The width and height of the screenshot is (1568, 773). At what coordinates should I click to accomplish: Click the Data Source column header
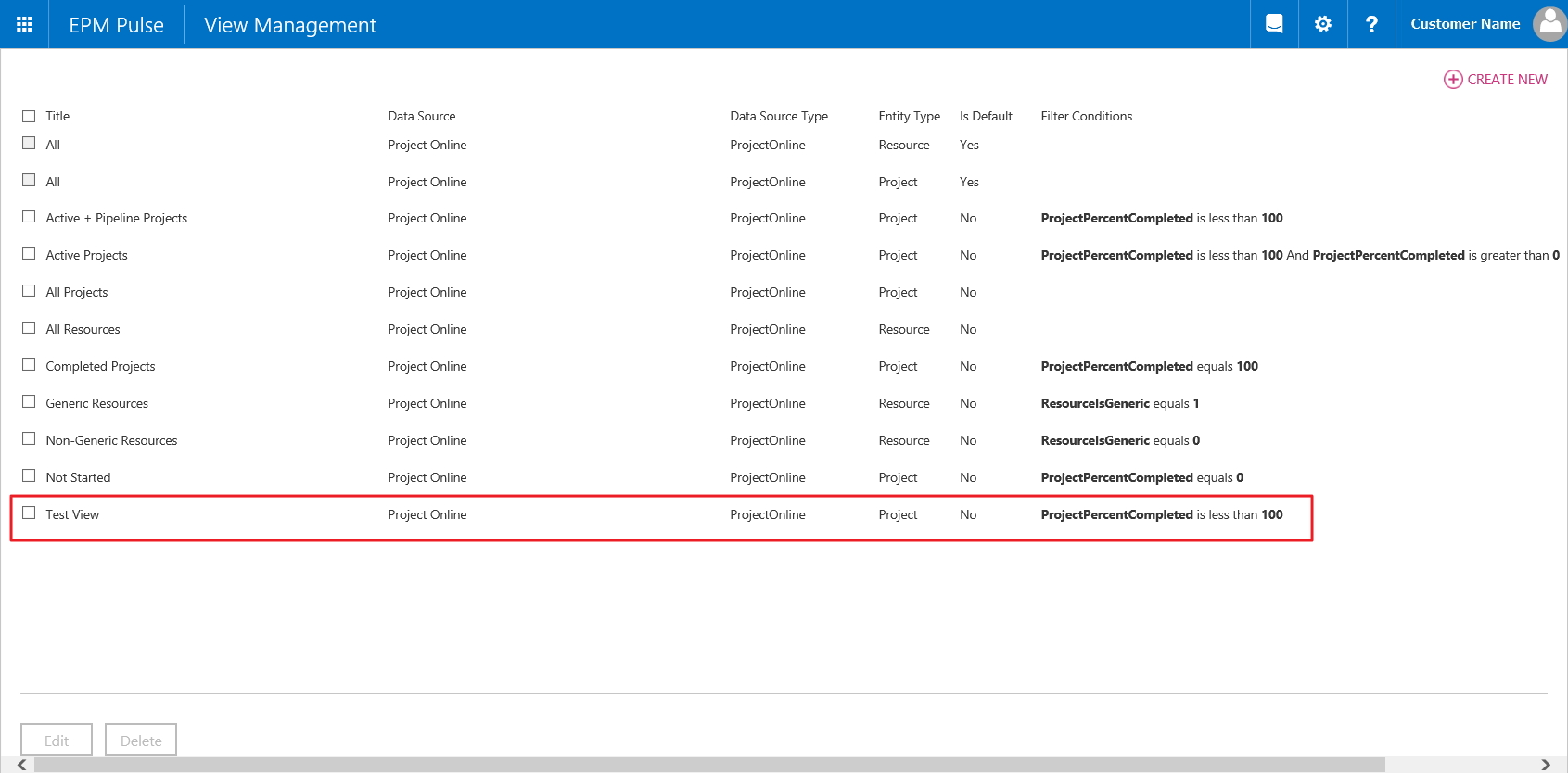pyautogui.click(x=422, y=116)
